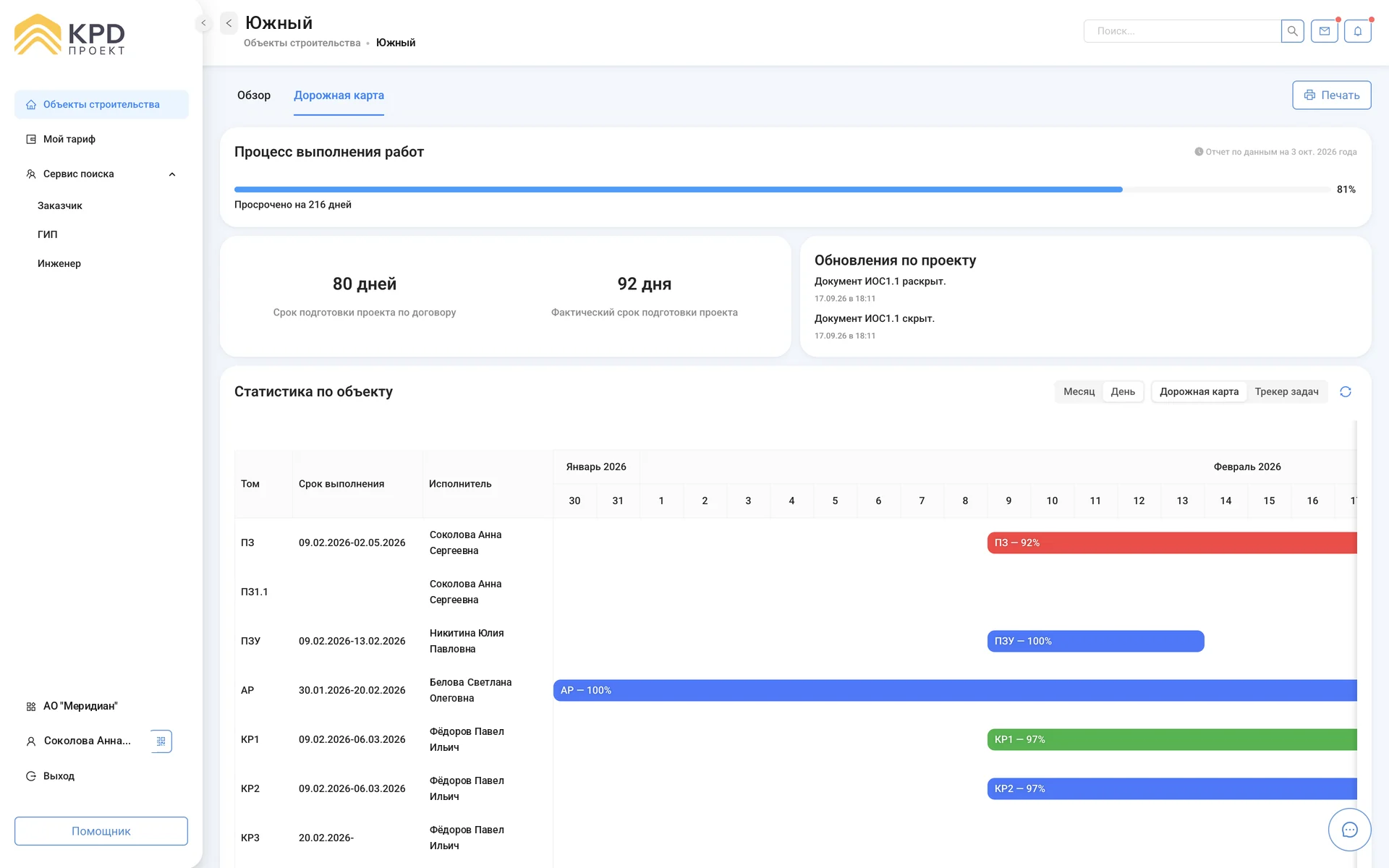Click the КР2 — 97% Gantt bar
The image size is (1389, 868).
[1172, 788]
